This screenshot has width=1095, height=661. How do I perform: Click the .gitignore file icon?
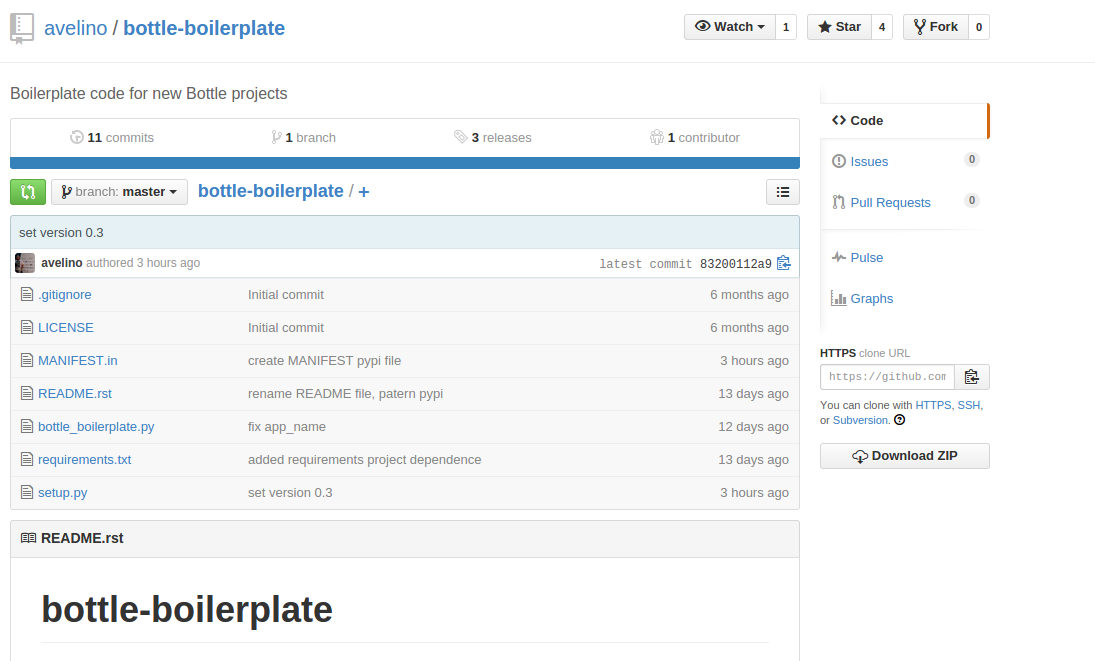27,295
